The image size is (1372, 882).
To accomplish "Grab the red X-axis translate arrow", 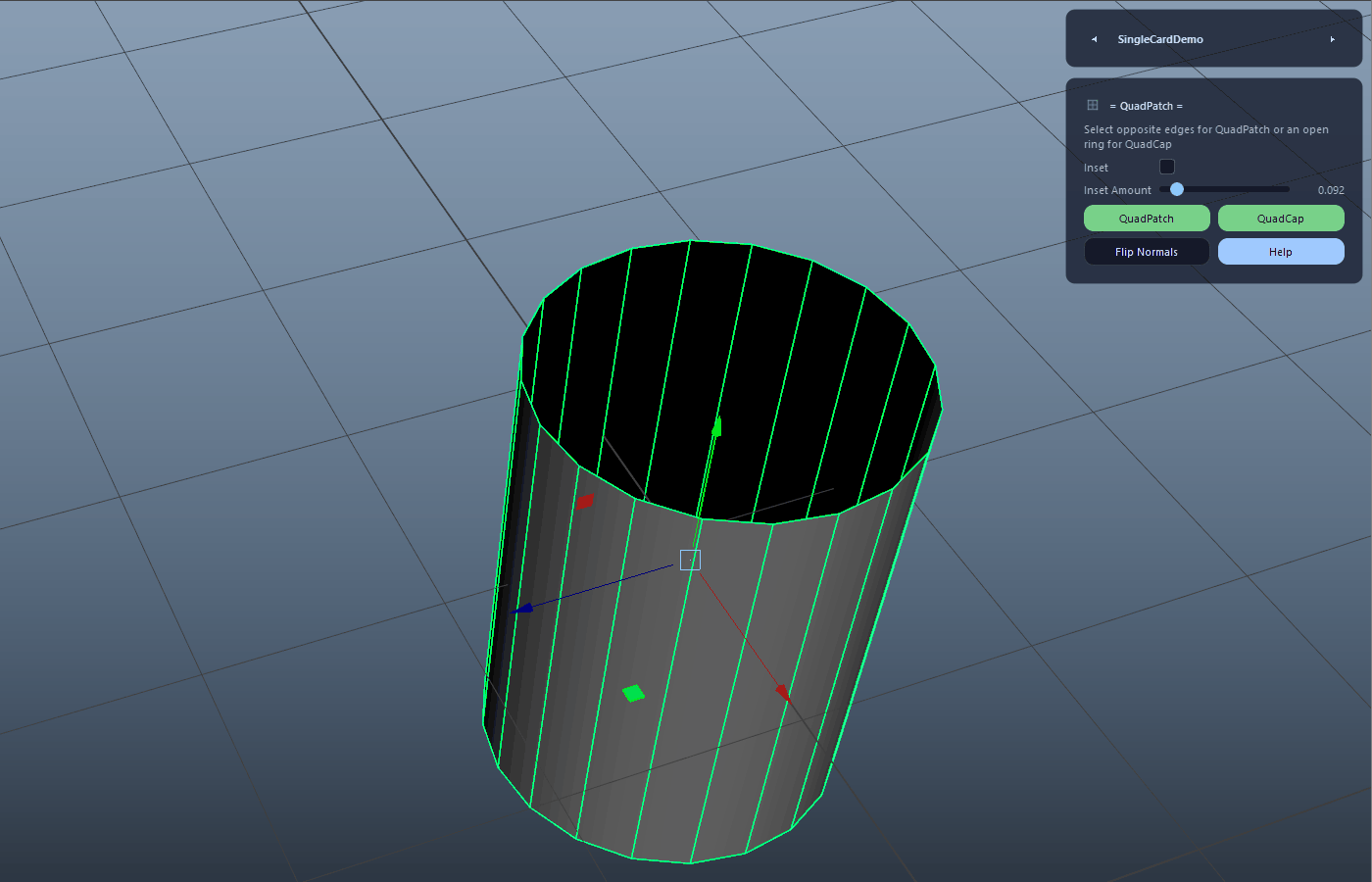I will [x=783, y=693].
